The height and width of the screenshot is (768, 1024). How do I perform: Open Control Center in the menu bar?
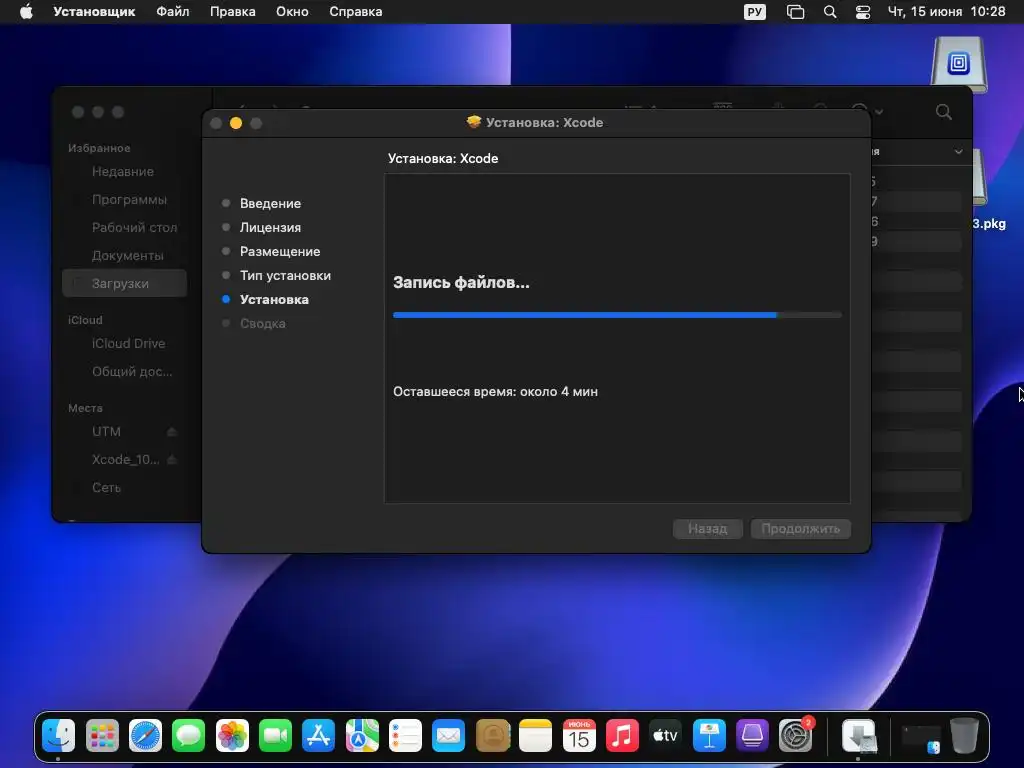(863, 12)
